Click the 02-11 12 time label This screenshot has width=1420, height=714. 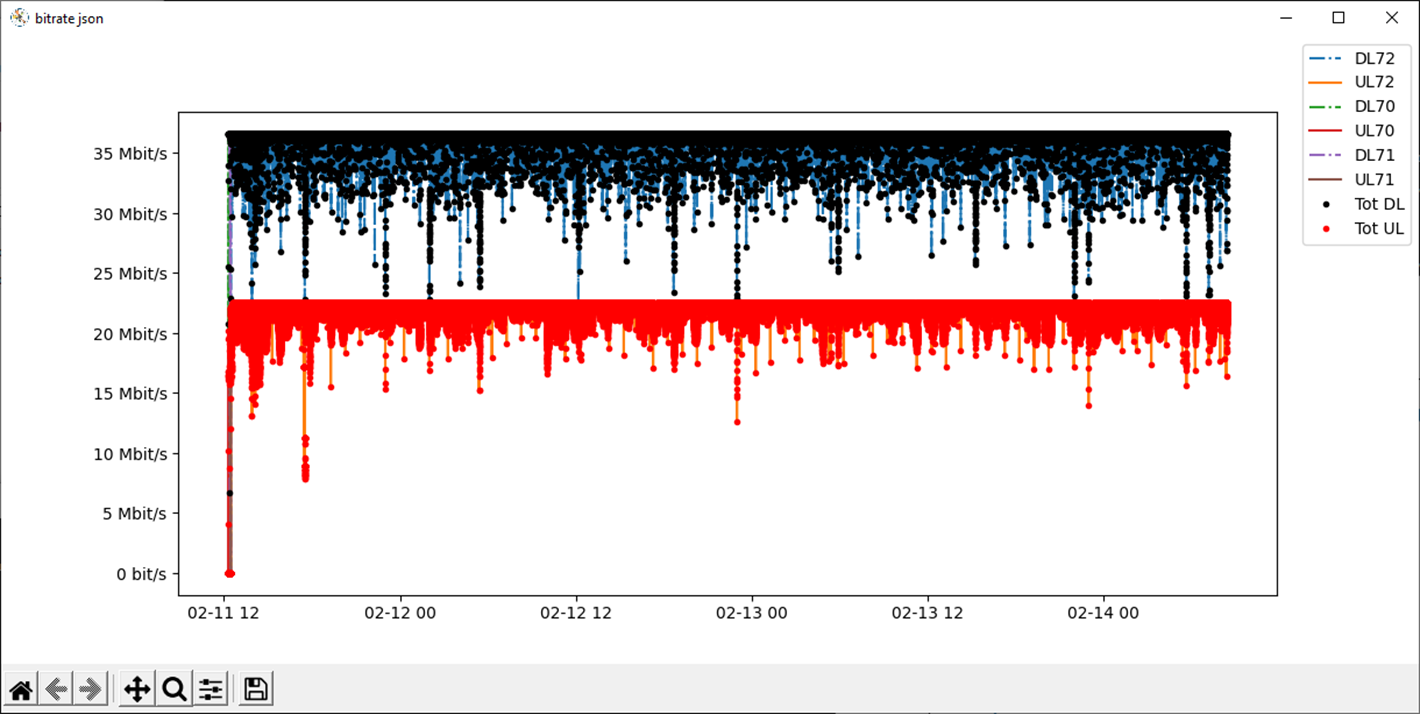[224, 613]
